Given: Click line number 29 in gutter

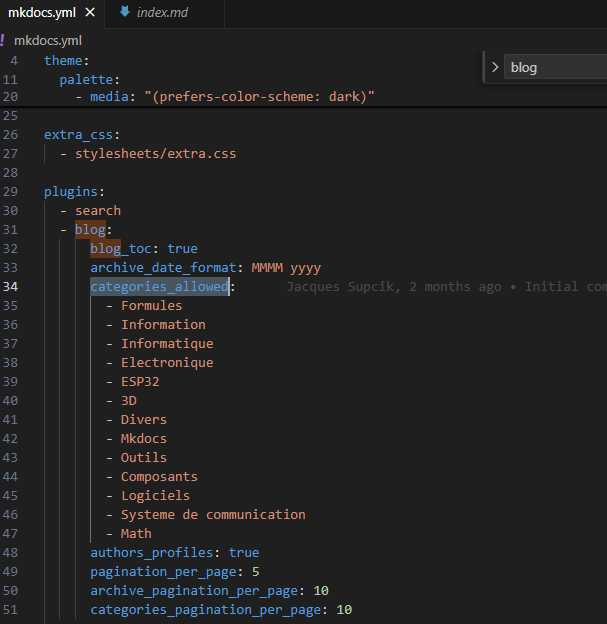Looking at the screenshot, I should coord(10,192).
